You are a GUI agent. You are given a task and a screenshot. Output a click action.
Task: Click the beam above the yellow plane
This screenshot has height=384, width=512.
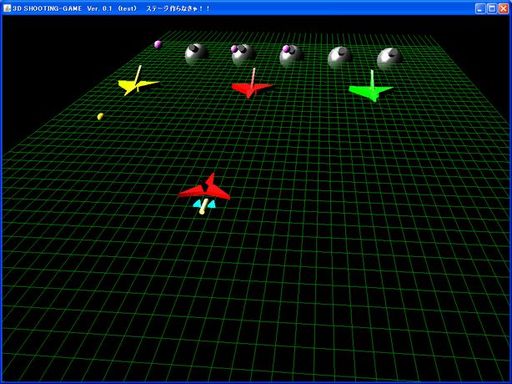tap(138, 74)
